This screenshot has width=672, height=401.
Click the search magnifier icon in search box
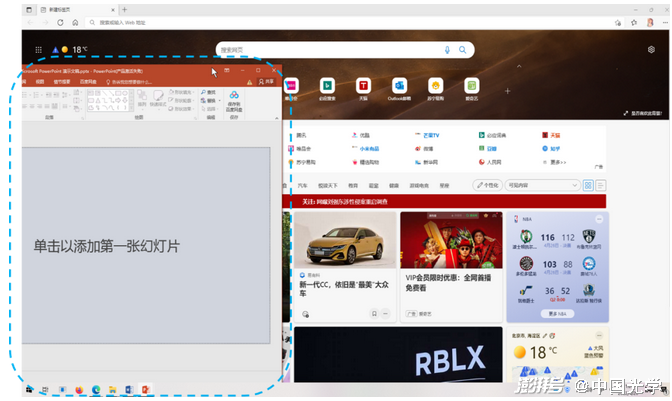[463, 49]
